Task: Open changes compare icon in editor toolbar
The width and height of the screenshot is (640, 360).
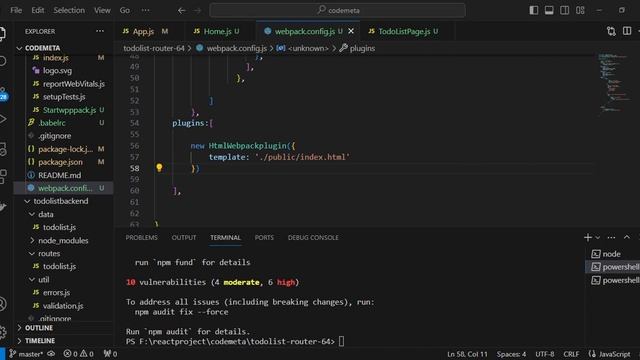Action: [611, 31]
